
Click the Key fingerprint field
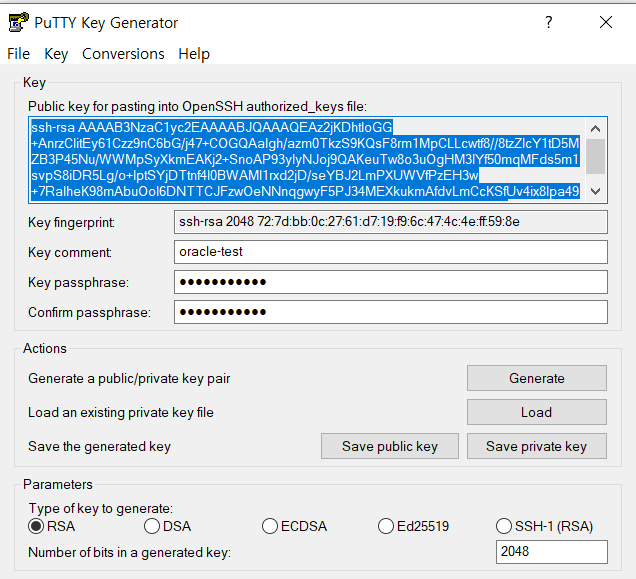(391, 222)
